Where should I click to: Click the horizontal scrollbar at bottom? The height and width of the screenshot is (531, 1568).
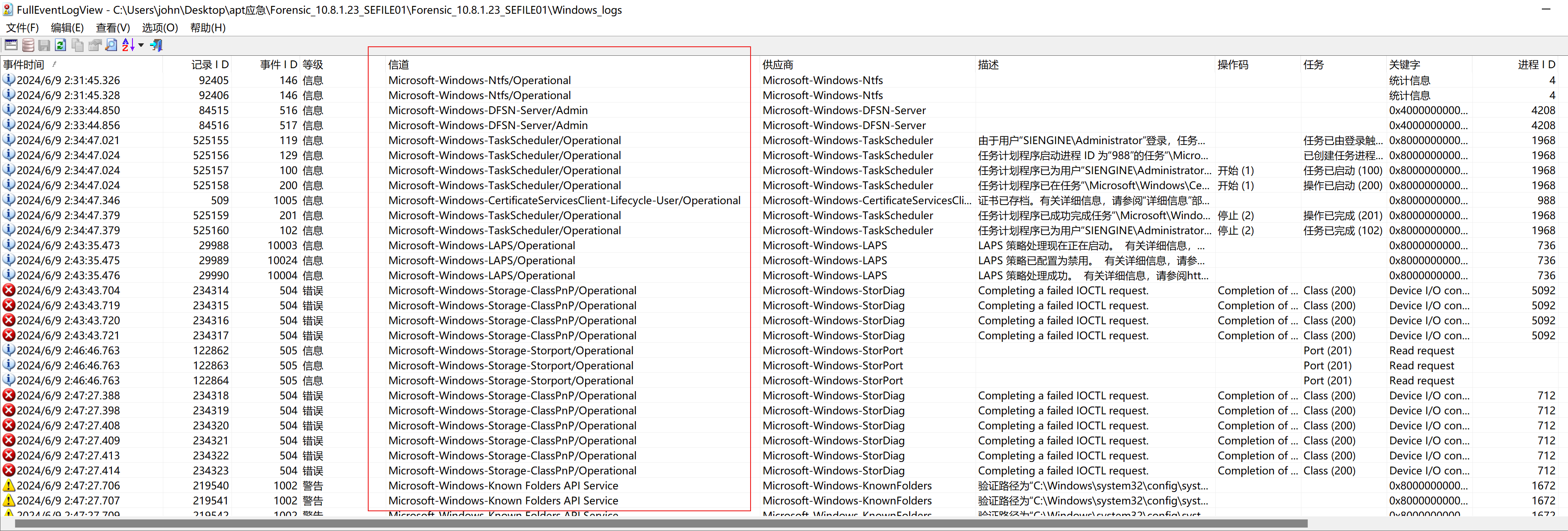661,524
